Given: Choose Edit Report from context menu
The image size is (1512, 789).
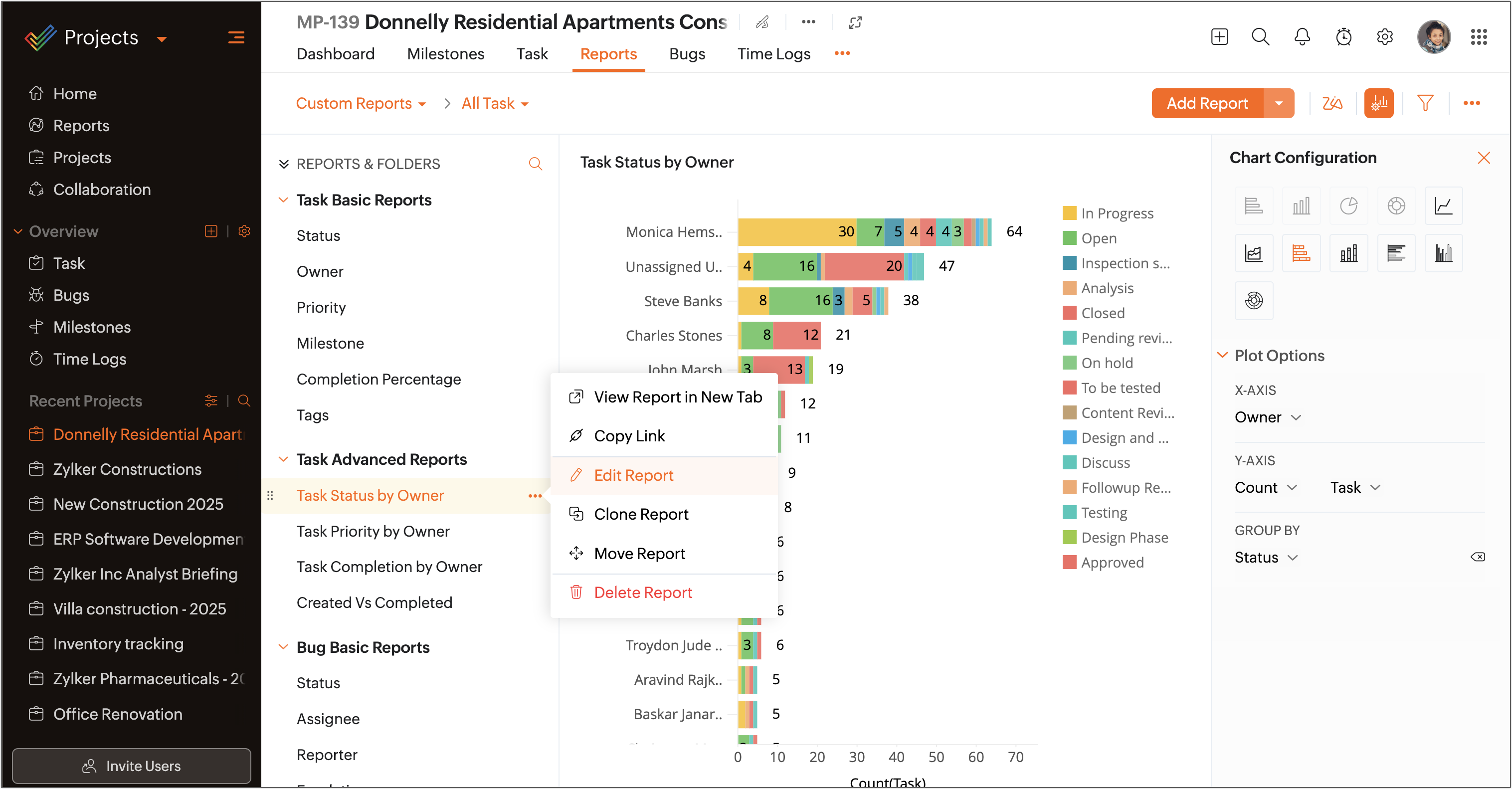Looking at the screenshot, I should (633, 475).
